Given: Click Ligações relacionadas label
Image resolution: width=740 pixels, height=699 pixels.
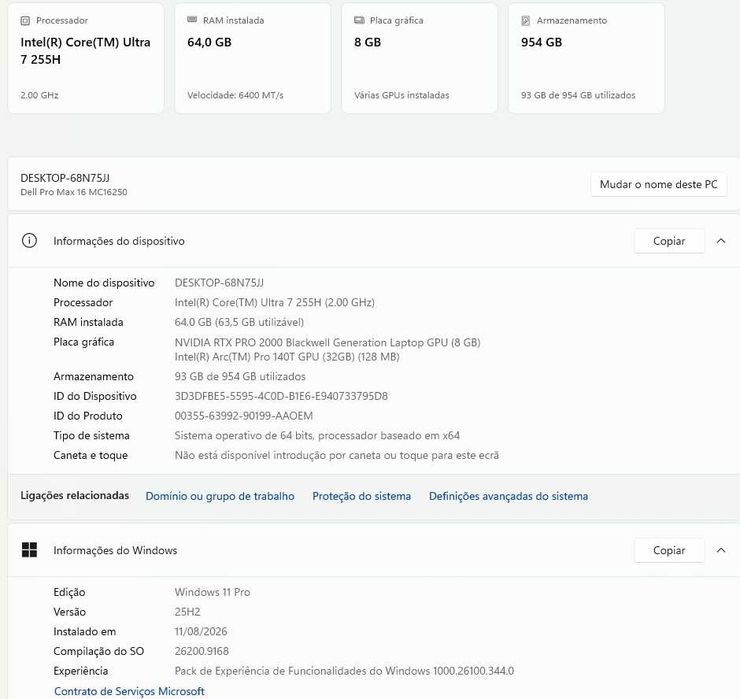Looking at the screenshot, I should coord(75,496).
